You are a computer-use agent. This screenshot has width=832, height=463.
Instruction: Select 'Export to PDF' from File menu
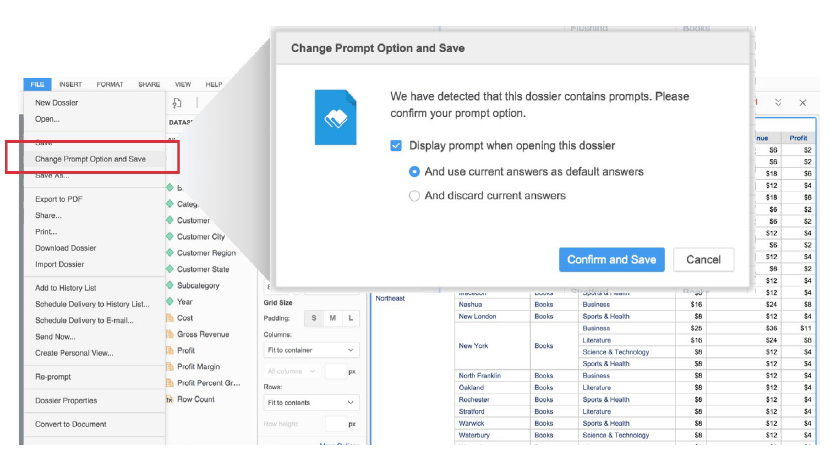(x=59, y=199)
